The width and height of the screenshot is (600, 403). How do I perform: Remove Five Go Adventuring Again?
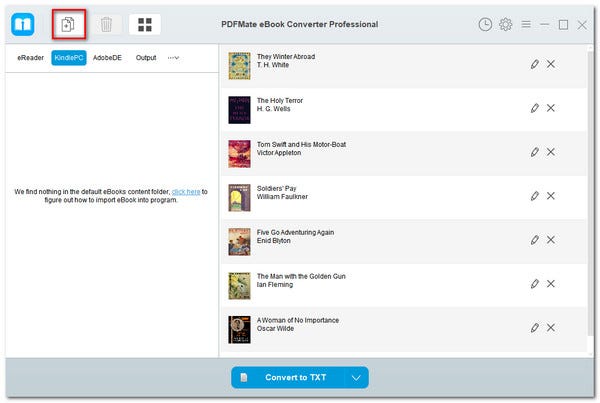pos(551,240)
